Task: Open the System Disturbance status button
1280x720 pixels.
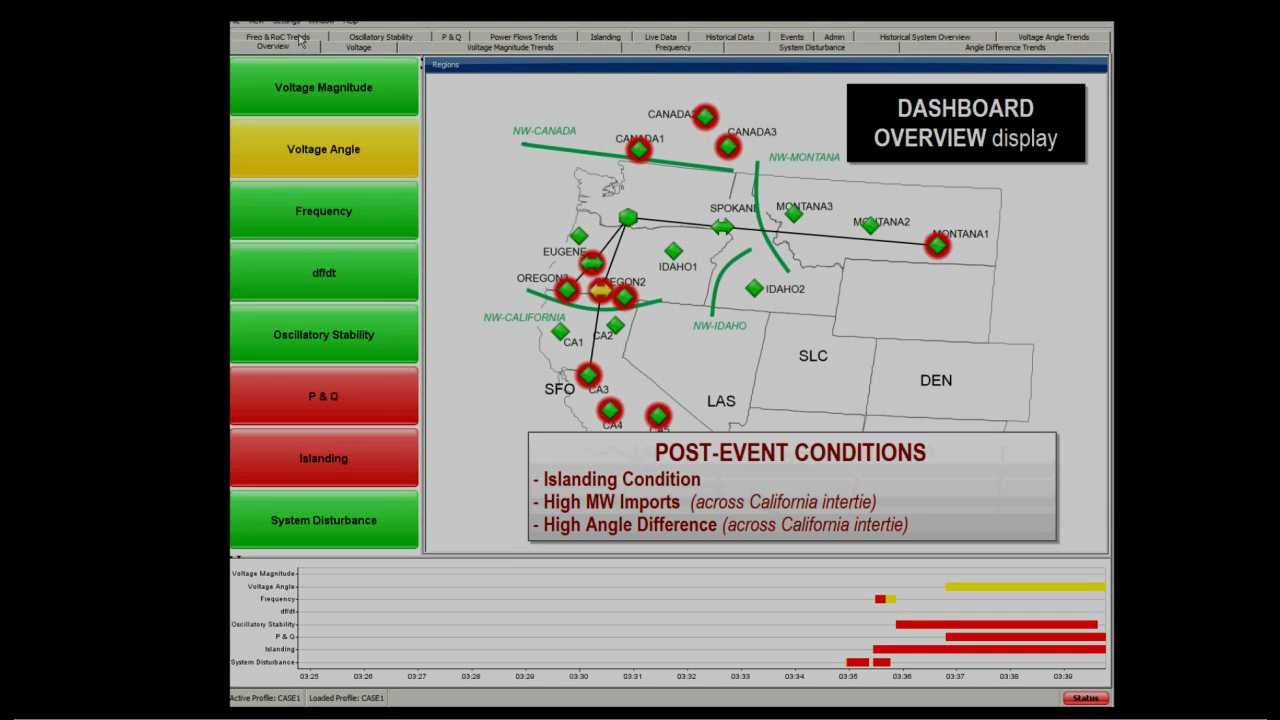Action: (324, 520)
